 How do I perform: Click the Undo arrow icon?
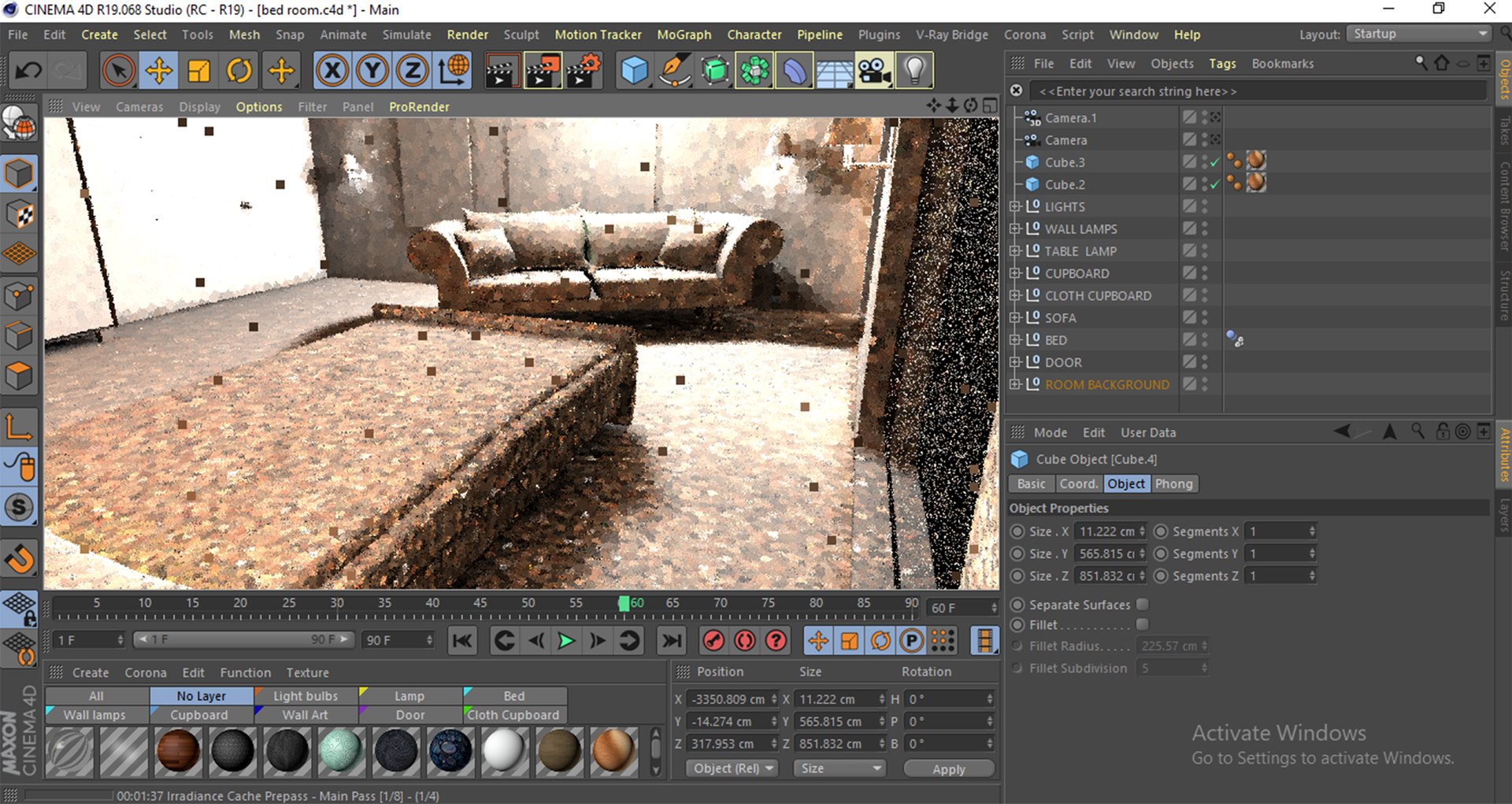pos(28,71)
